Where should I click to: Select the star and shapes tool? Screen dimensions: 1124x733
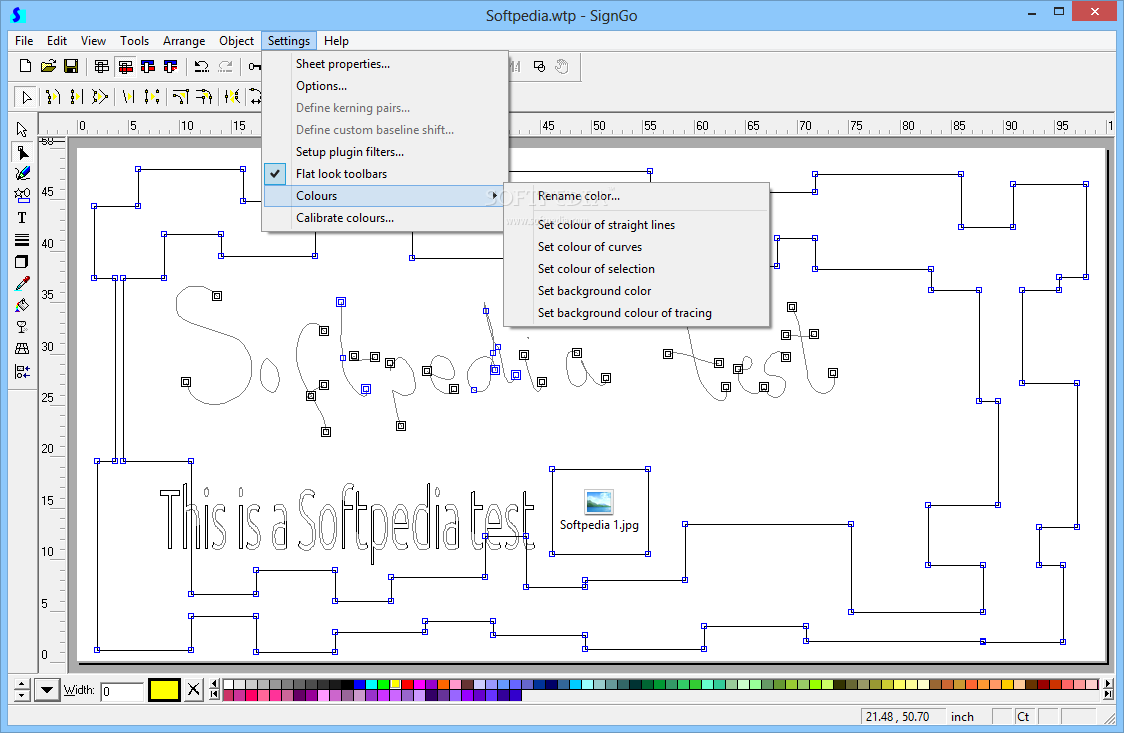coord(22,195)
